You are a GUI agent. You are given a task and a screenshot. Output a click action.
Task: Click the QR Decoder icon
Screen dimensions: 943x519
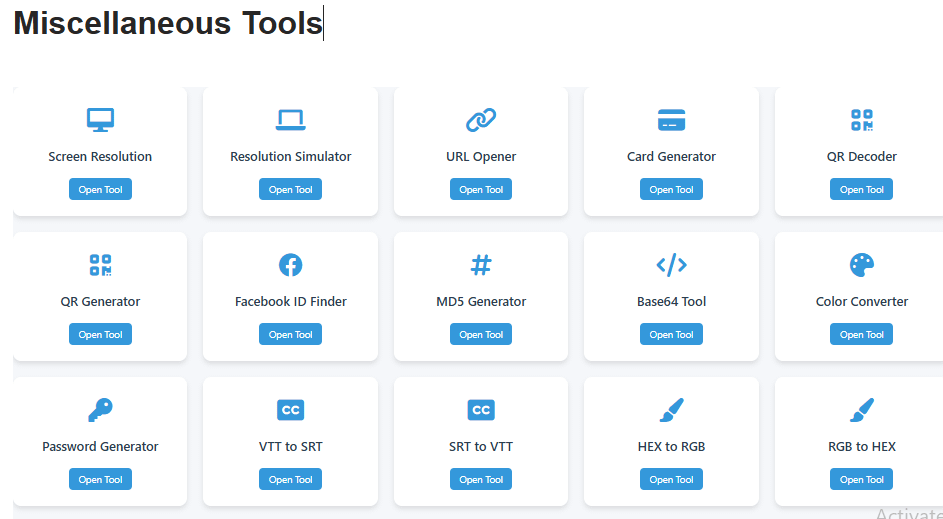pyautogui.click(x=861, y=120)
